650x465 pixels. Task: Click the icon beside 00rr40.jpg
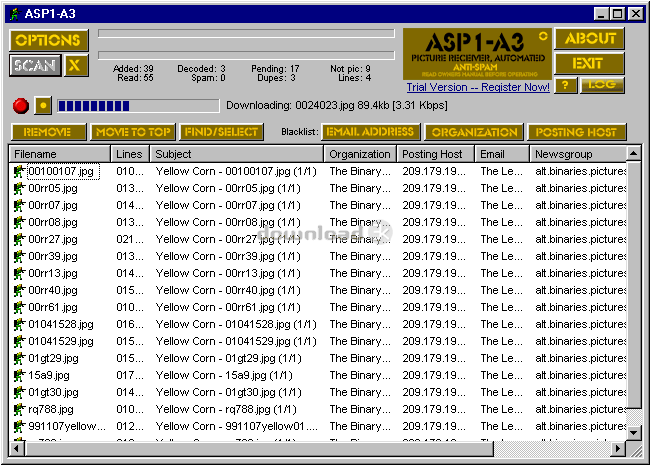pos(19,290)
